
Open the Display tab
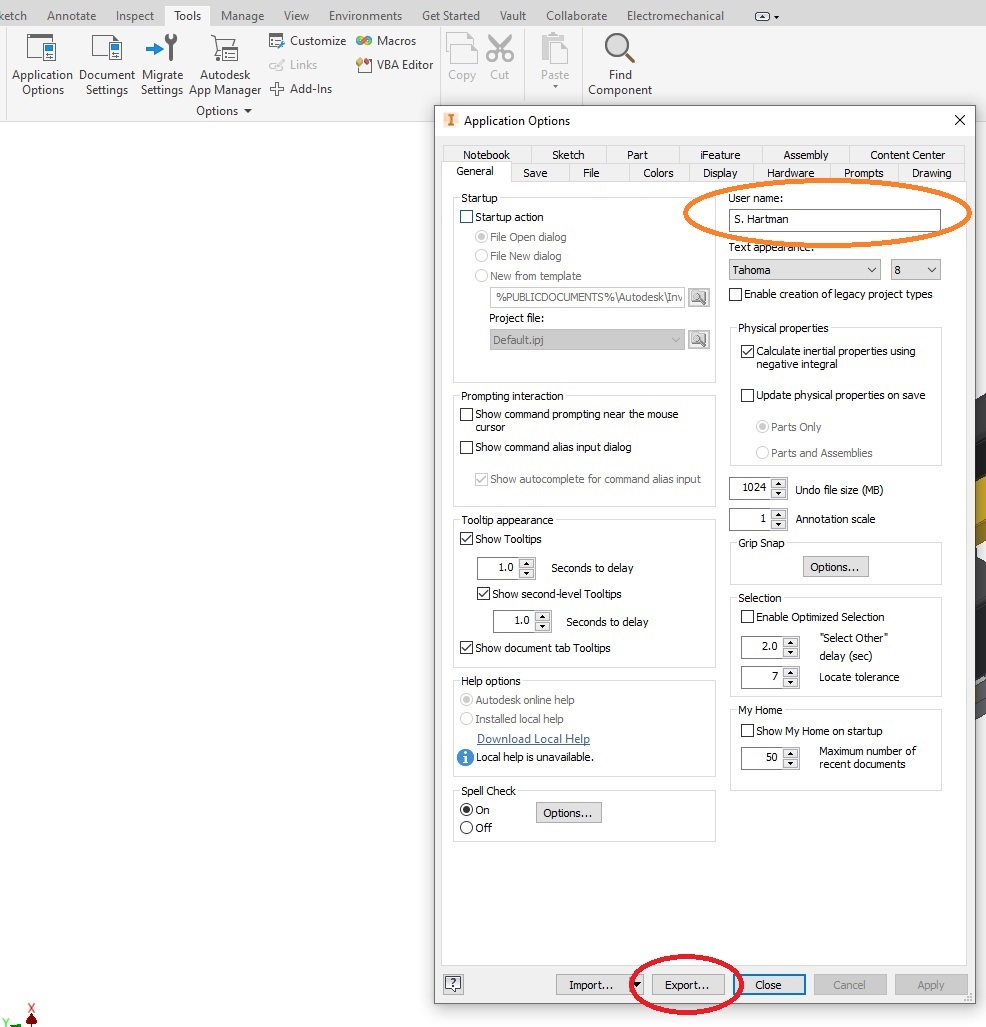[720, 173]
